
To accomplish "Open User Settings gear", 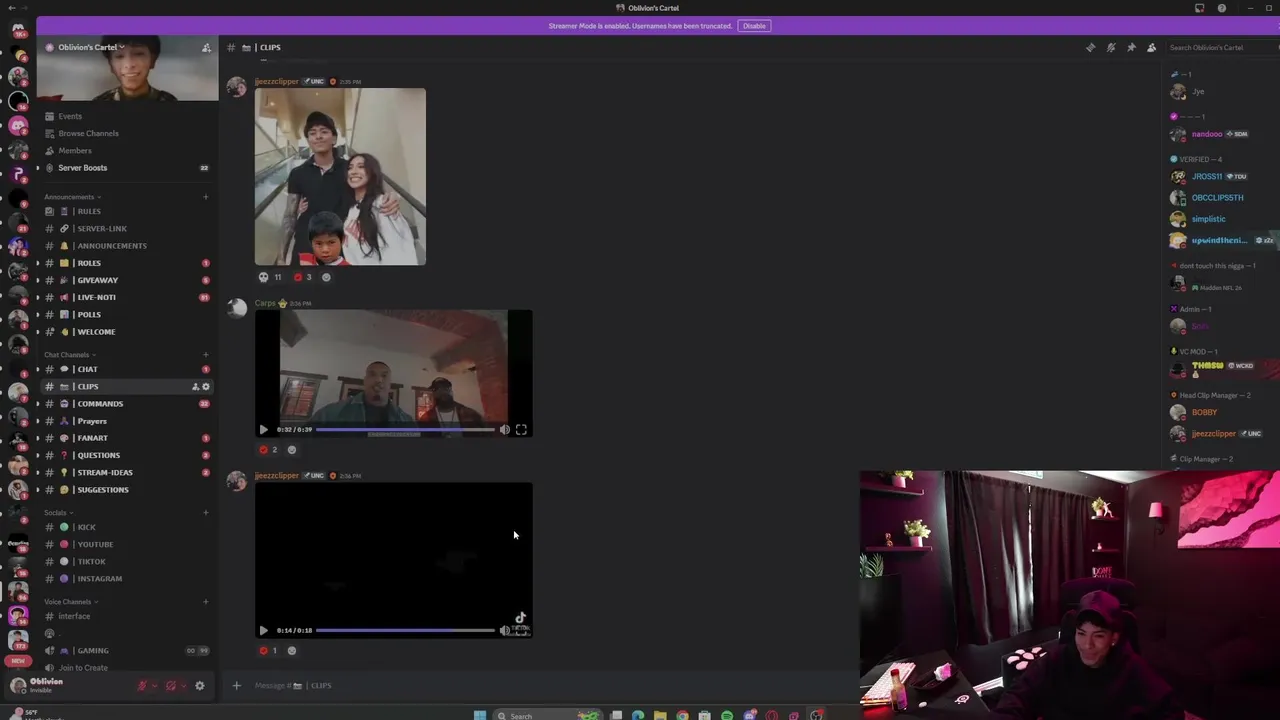I will pos(199,685).
